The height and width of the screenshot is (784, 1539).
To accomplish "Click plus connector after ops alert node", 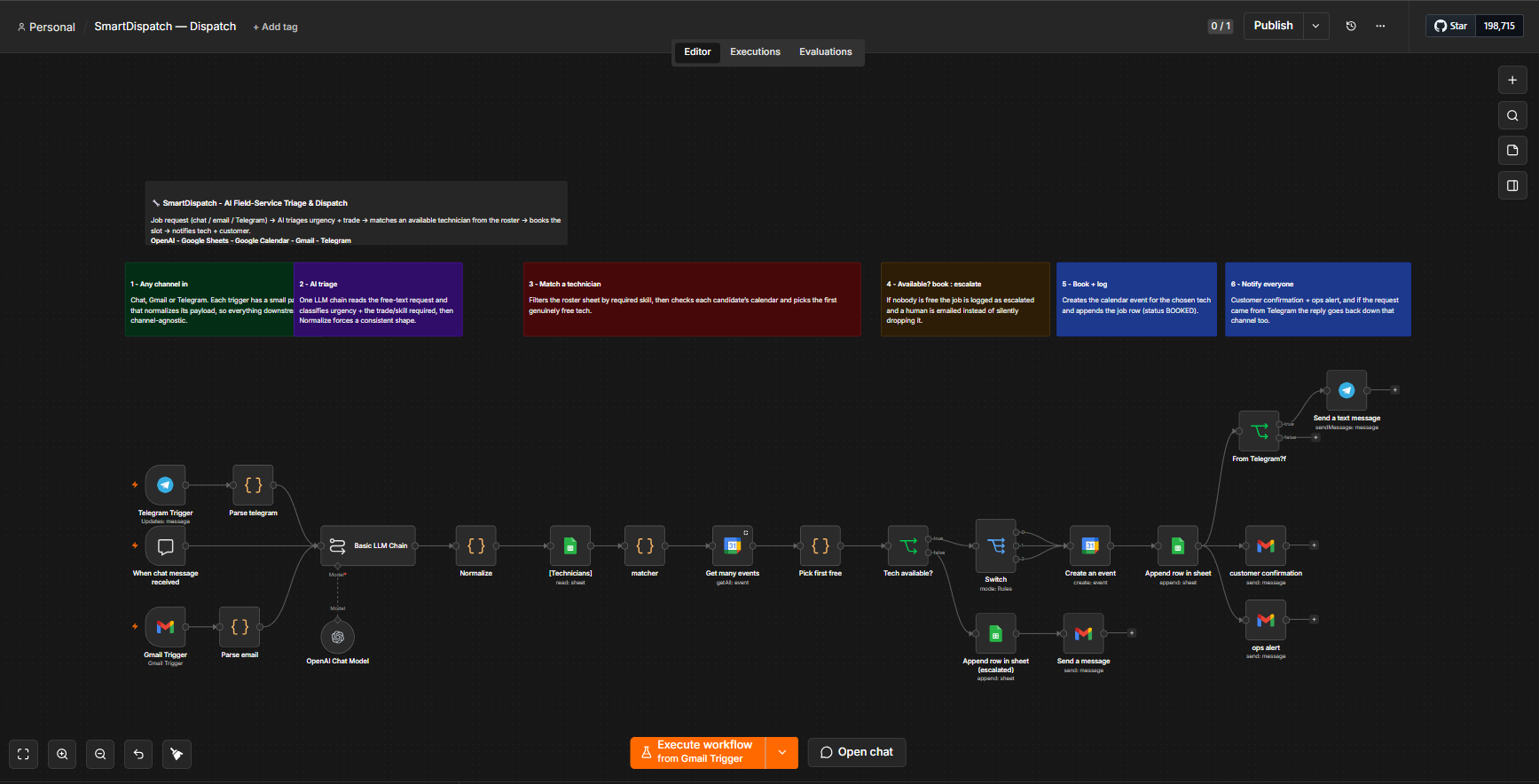I will point(1315,620).
